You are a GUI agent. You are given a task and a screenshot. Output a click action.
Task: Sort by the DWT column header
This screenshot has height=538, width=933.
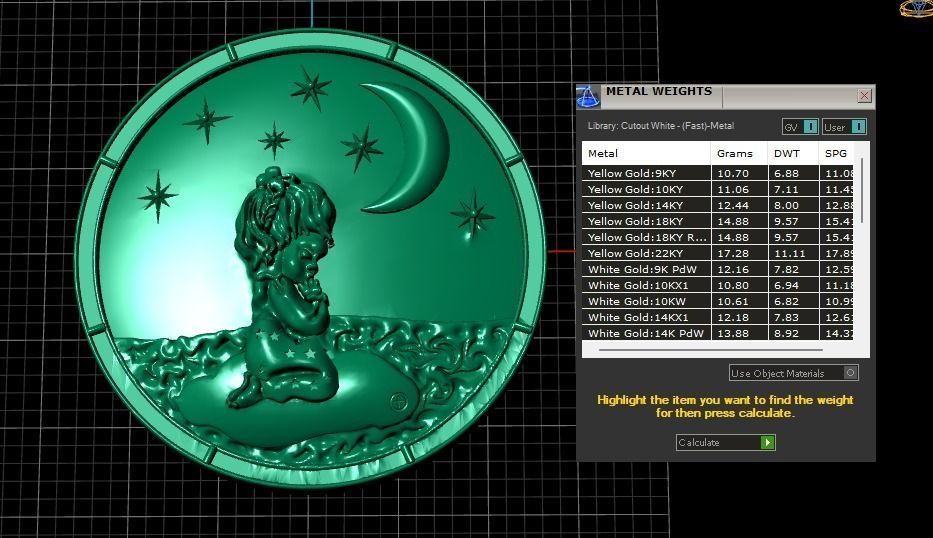793,154
